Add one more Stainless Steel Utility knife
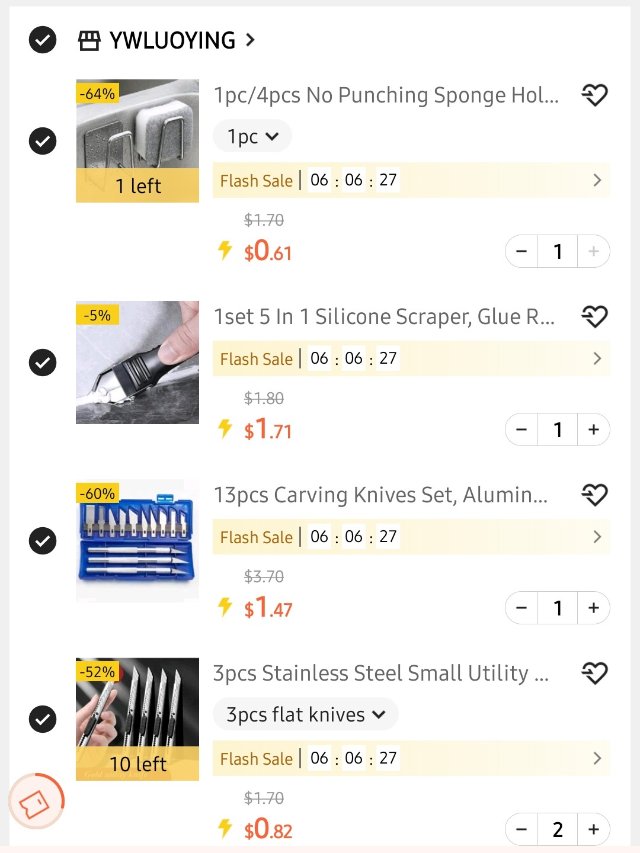640x853 pixels. coord(594,829)
